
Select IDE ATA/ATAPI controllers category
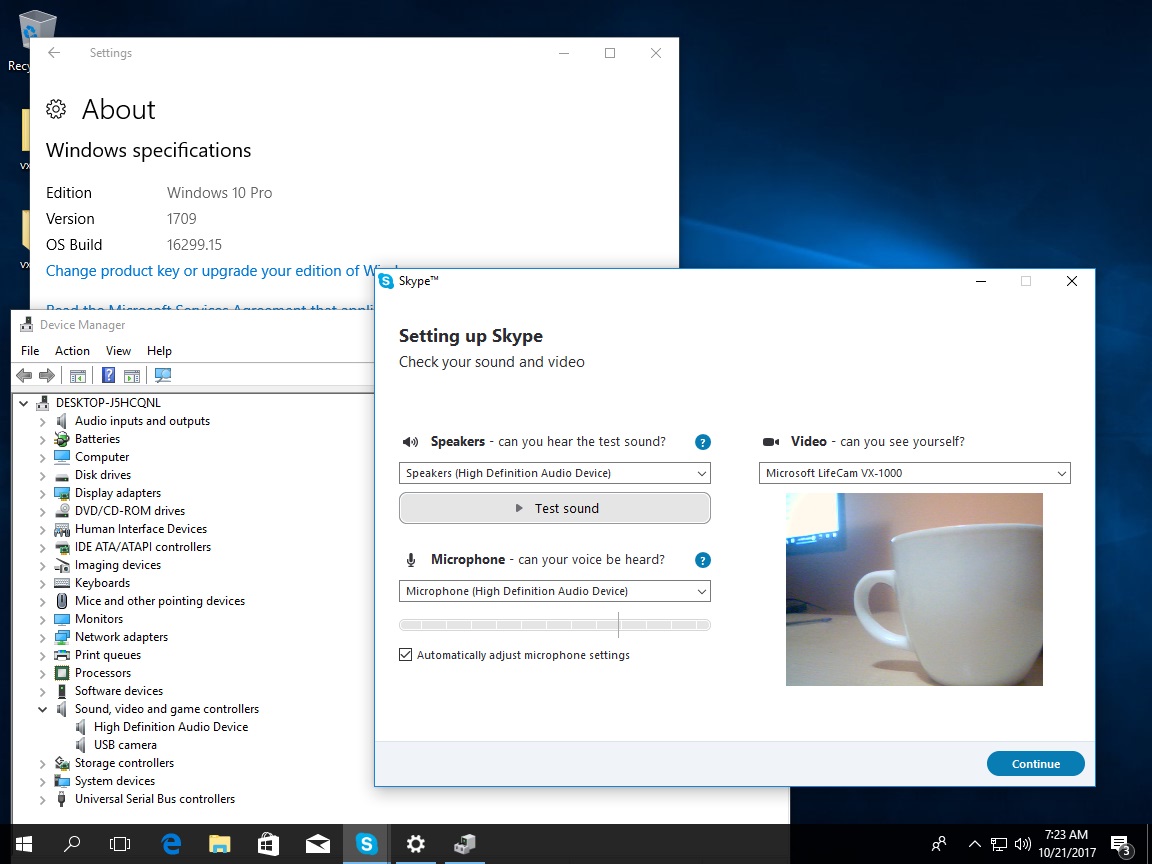pyautogui.click(x=143, y=547)
